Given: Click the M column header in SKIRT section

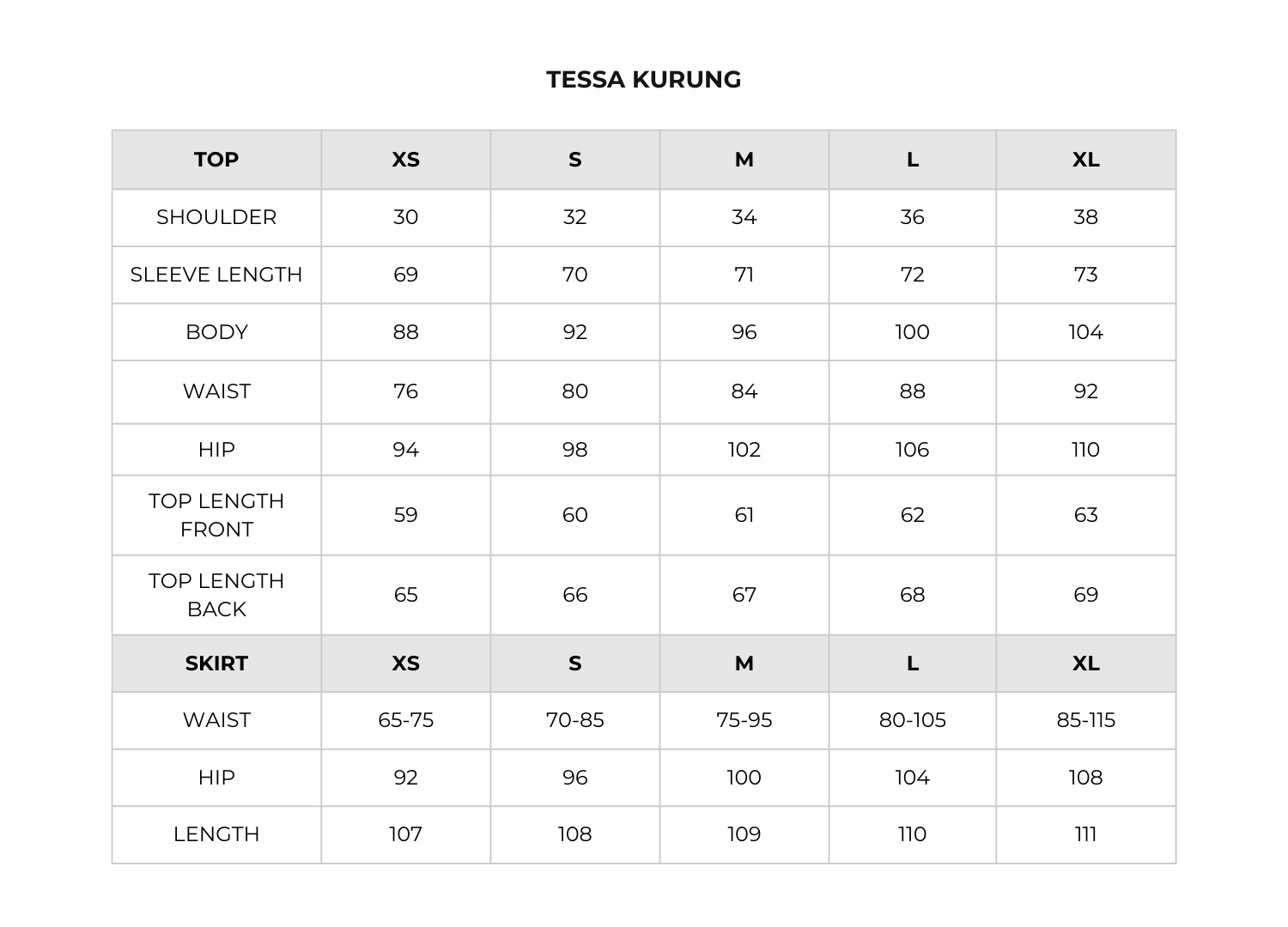Looking at the screenshot, I should pos(744,663).
